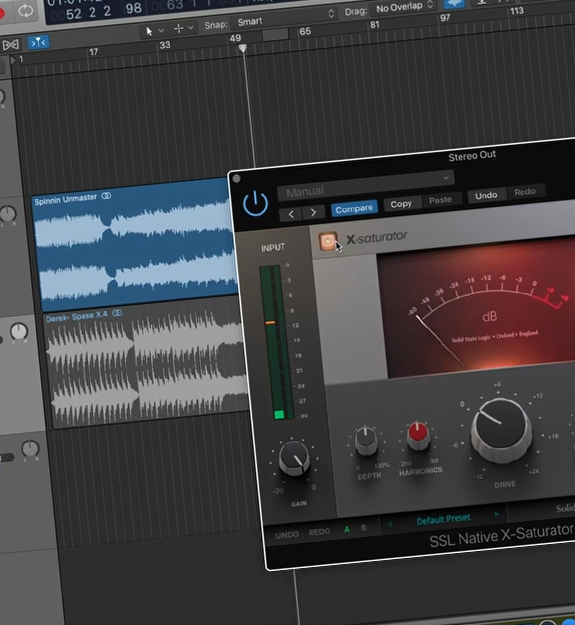Viewport: 575px width, 625px height.
Task: Click the blue waveform zoom icon
Action: (455, 3)
